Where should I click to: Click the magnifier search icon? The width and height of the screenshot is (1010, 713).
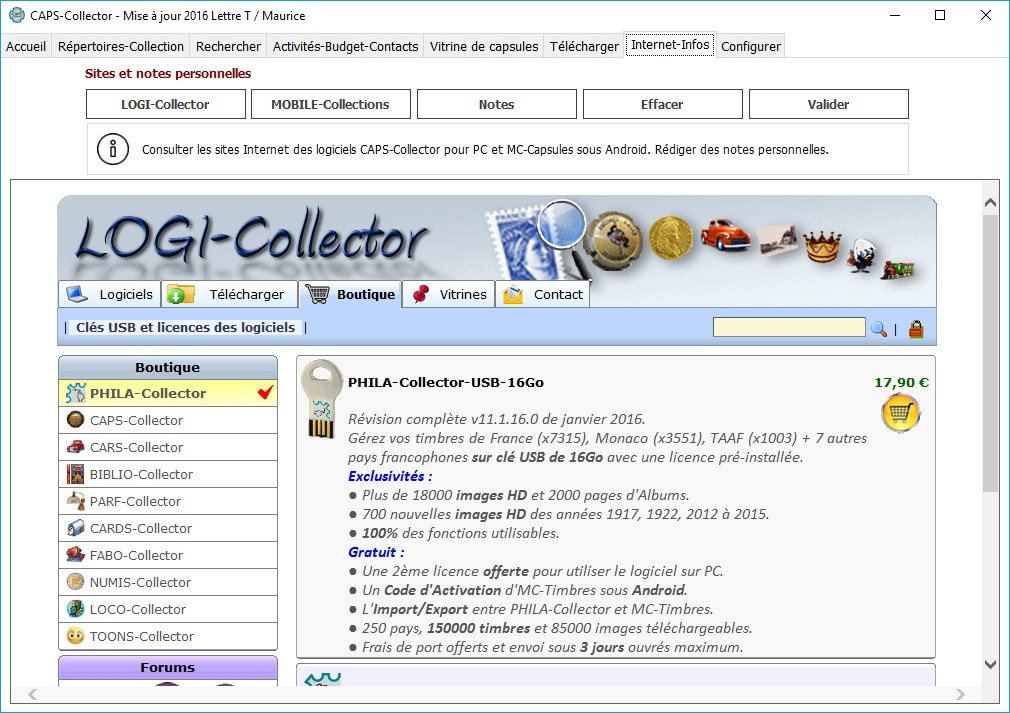[879, 328]
